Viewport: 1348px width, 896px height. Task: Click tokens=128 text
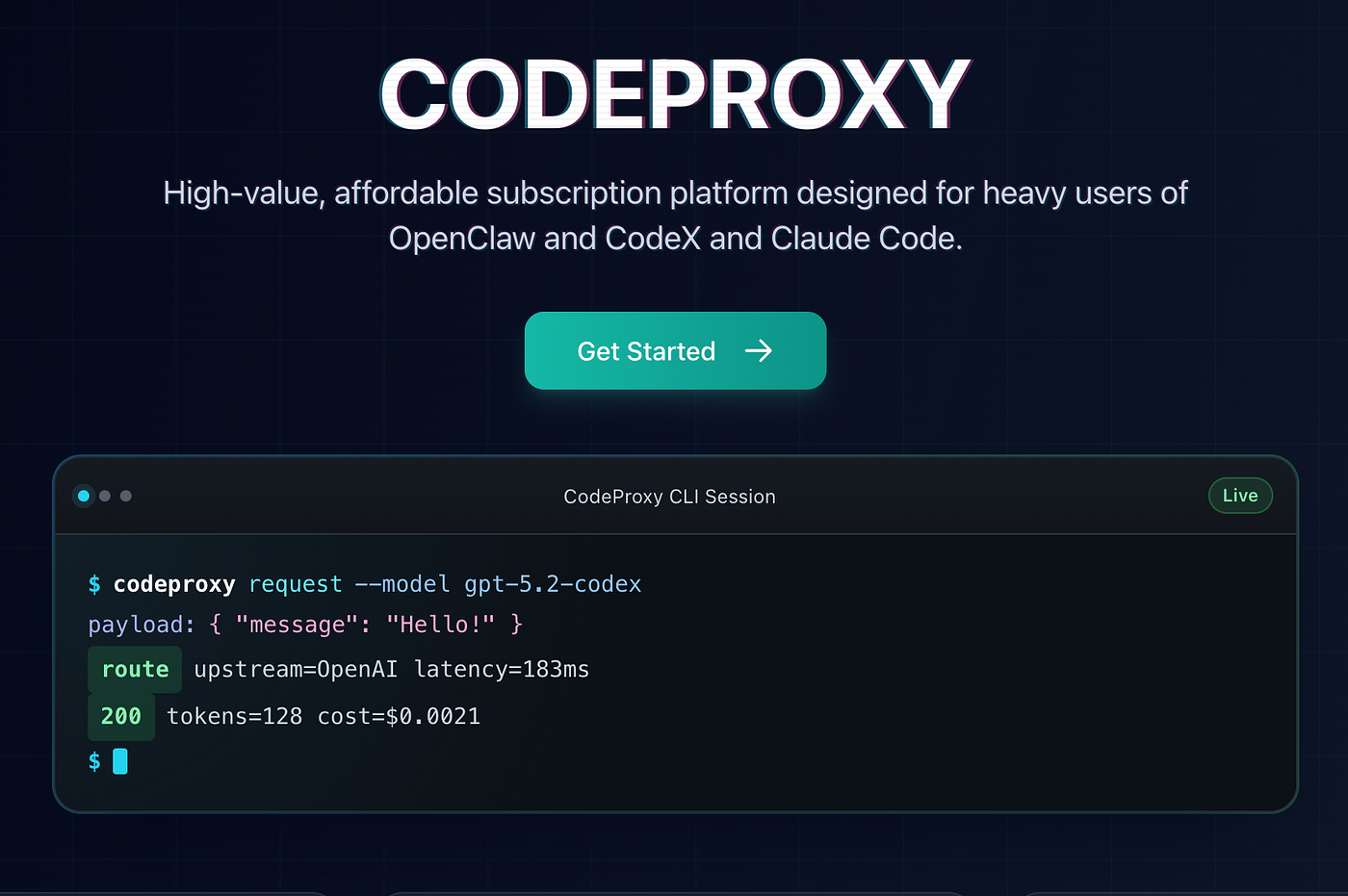click(235, 716)
